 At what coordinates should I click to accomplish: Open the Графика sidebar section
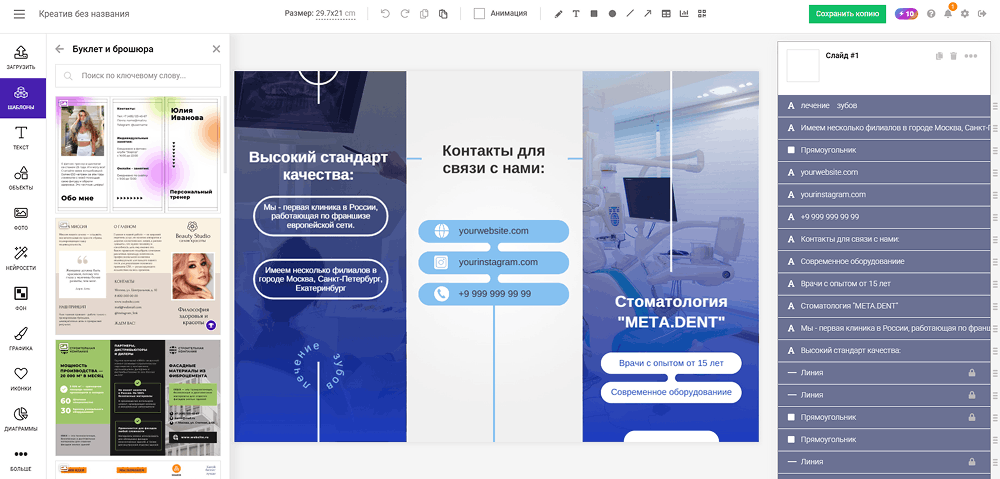(21, 339)
